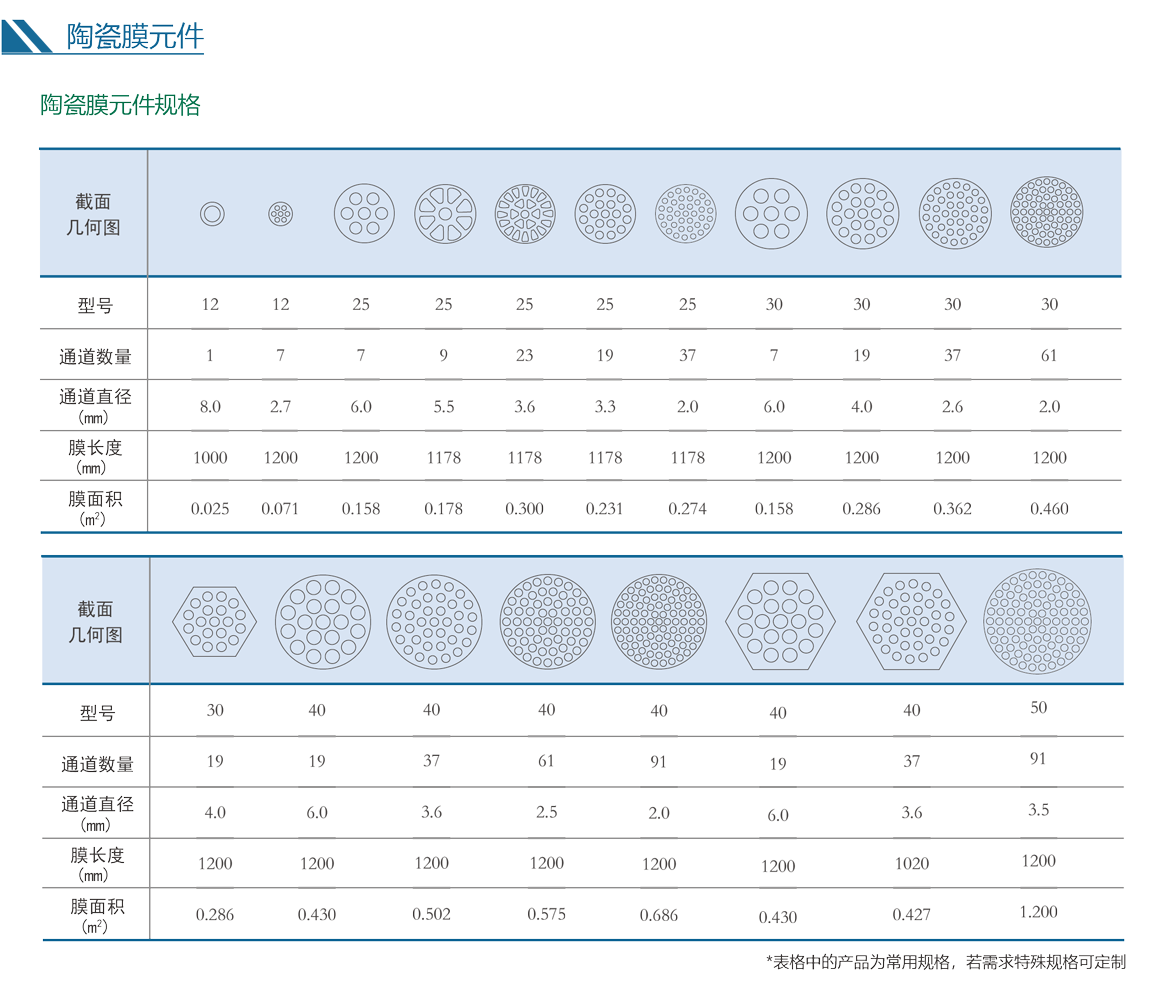This screenshot has width=1160, height=988.
Task: Select the 陶瓷膜元件规格 green heading
Action: pos(120,105)
